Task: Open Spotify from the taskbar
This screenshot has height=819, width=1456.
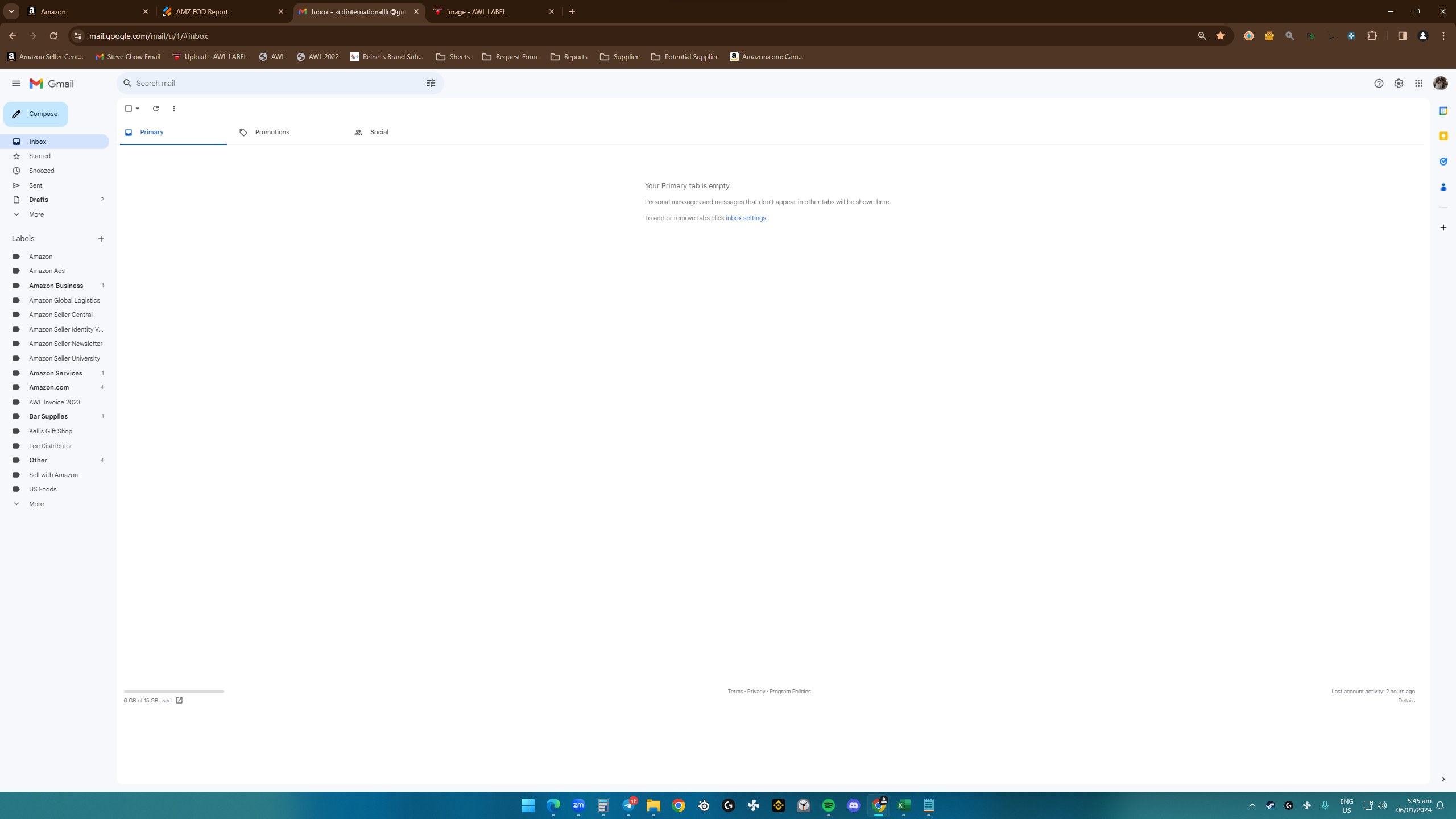Action: tap(828, 805)
